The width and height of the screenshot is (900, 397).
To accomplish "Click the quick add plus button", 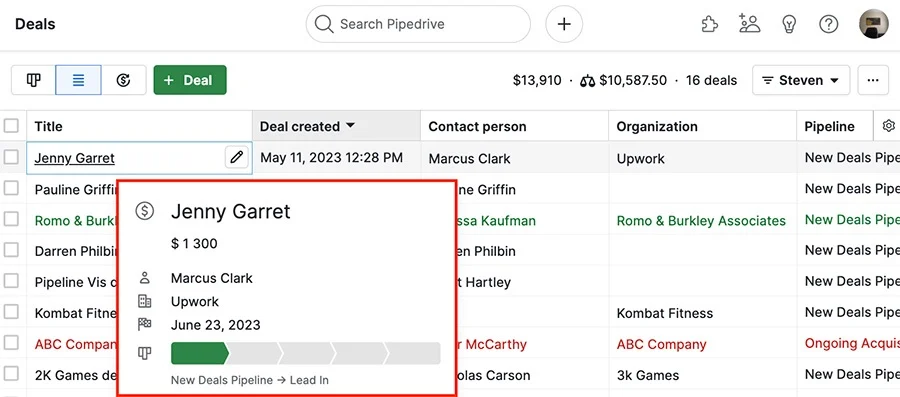I will pyautogui.click(x=564, y=24).
